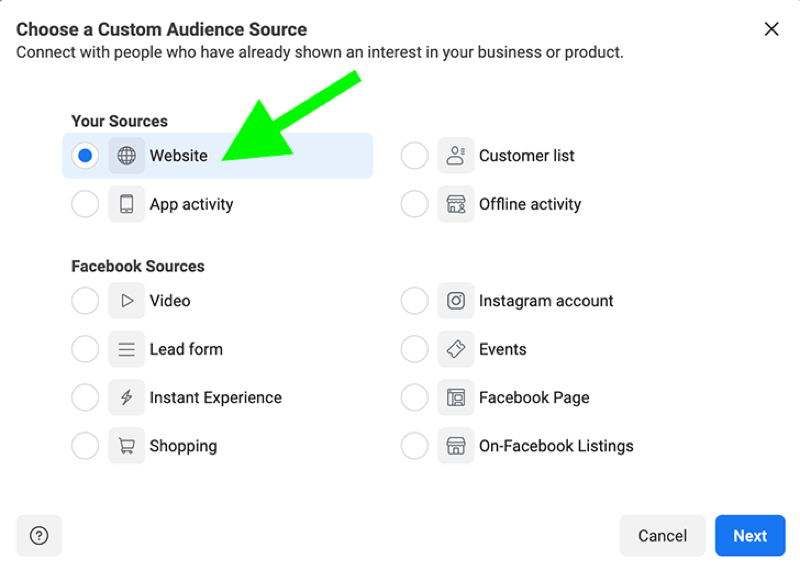Close the Custom Audience Source dialog
This screenshot has width=800, height=562.
771,29
